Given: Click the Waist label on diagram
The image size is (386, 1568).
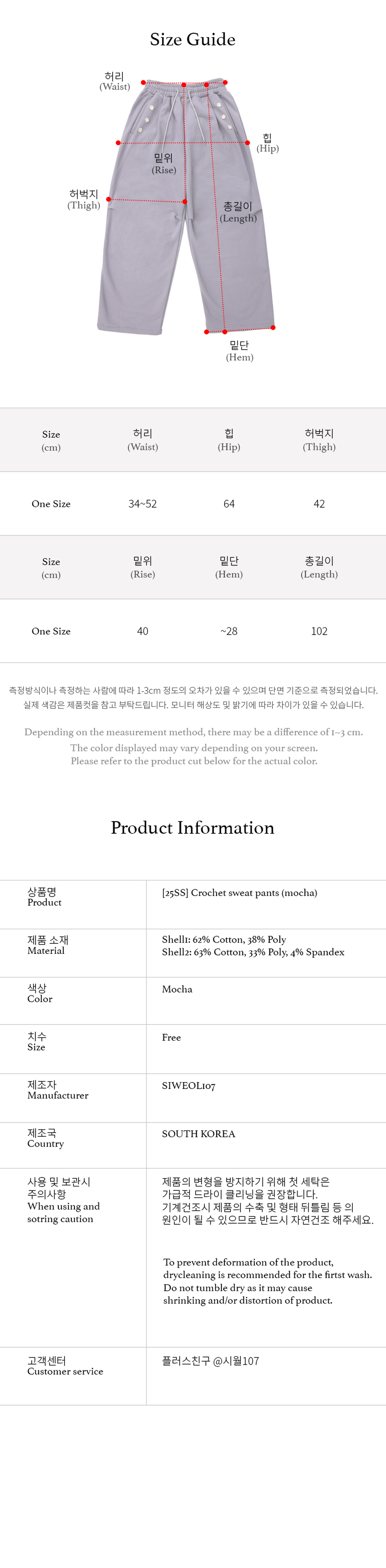Looking at the screenshot, I should [115, 81].
